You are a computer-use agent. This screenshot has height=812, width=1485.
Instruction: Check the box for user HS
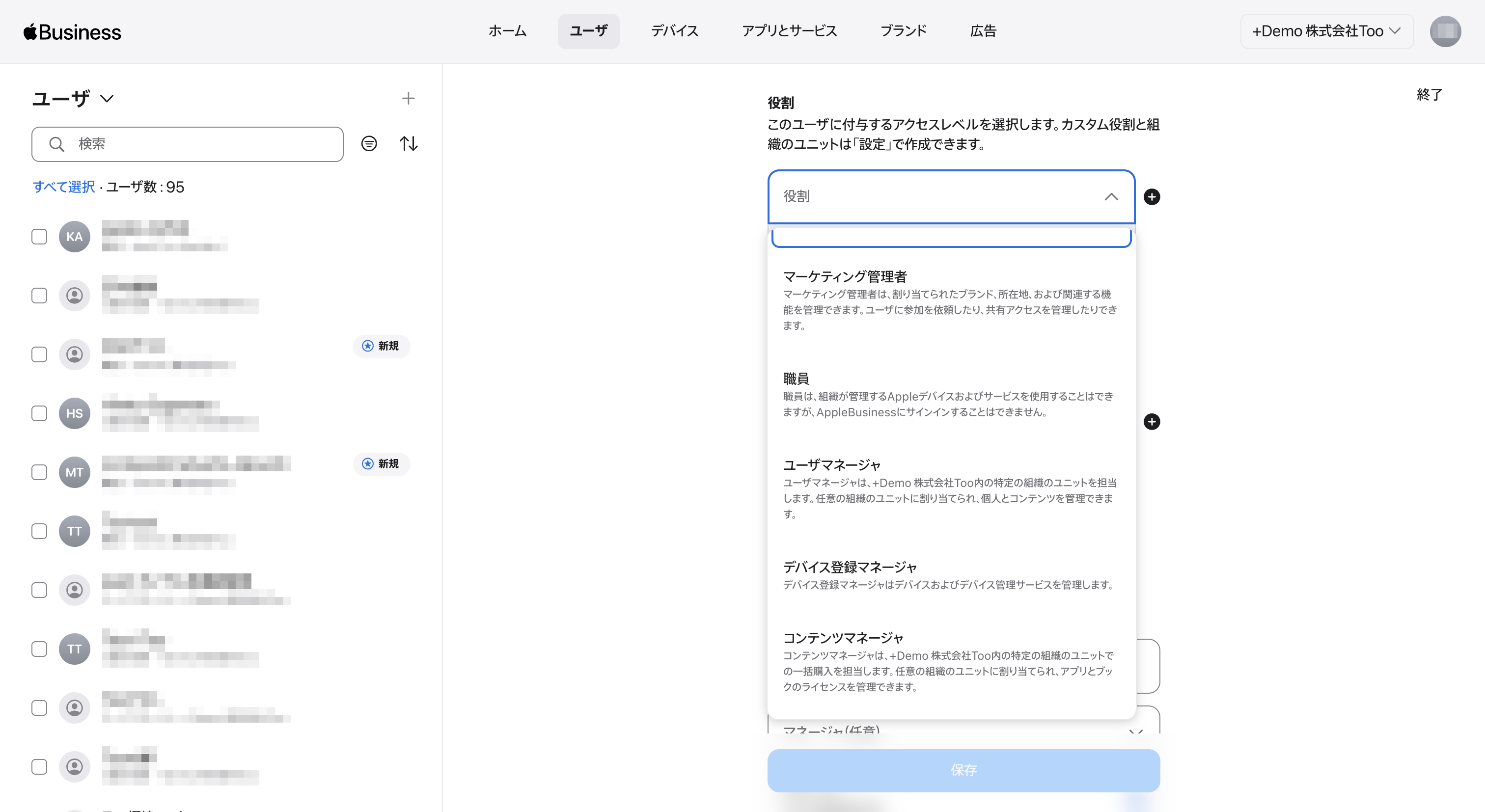(x=39, y=413)
